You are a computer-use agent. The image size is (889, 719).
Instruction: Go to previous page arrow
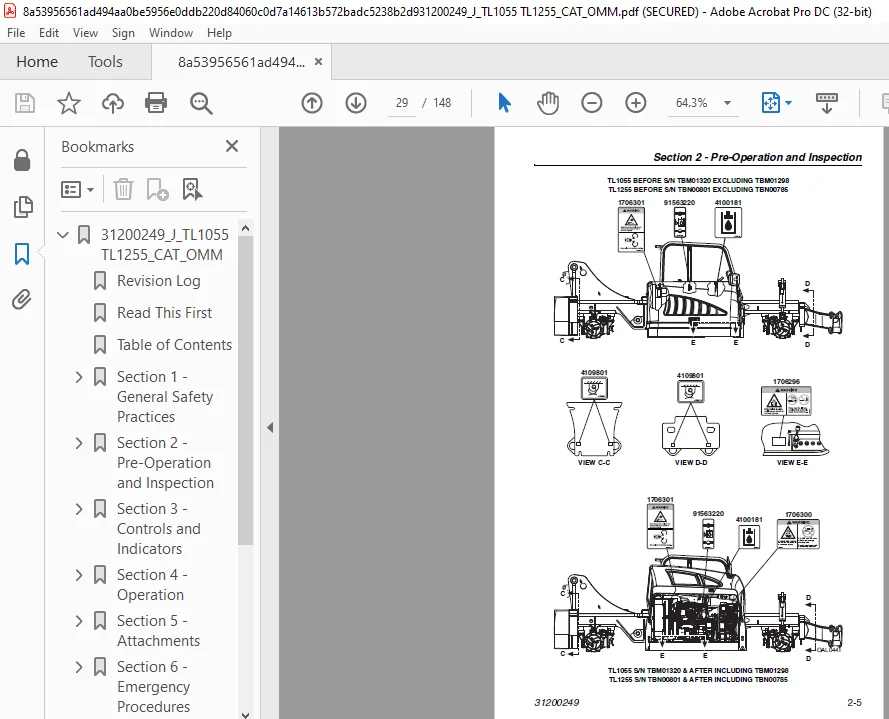tap(312, 103)
